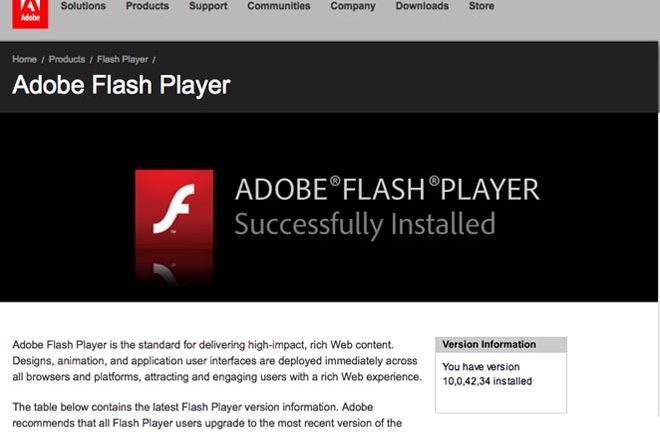
Task: Follow the Home breadcrumb link
Action: 24,59
